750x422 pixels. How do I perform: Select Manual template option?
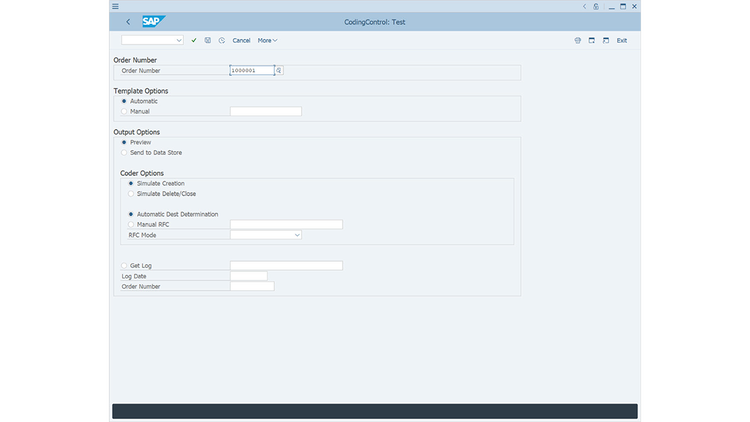(124, 111)
